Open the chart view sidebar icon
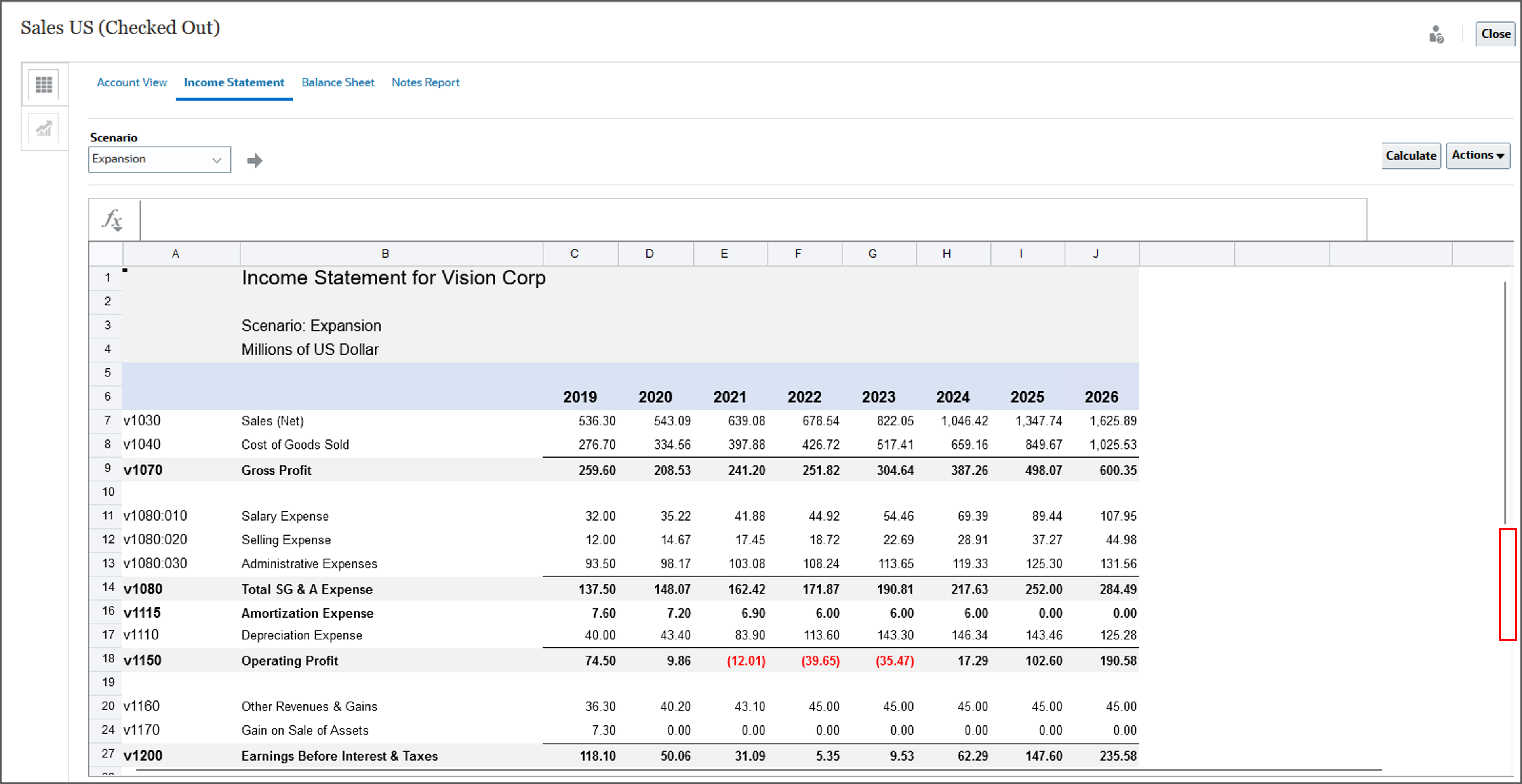The width and height of the screenshot is (1522, 784). pos(44,128)
